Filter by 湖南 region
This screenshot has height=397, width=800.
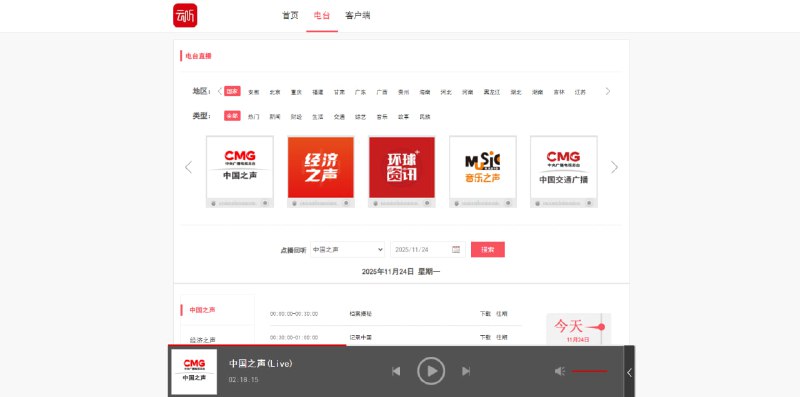538,92
